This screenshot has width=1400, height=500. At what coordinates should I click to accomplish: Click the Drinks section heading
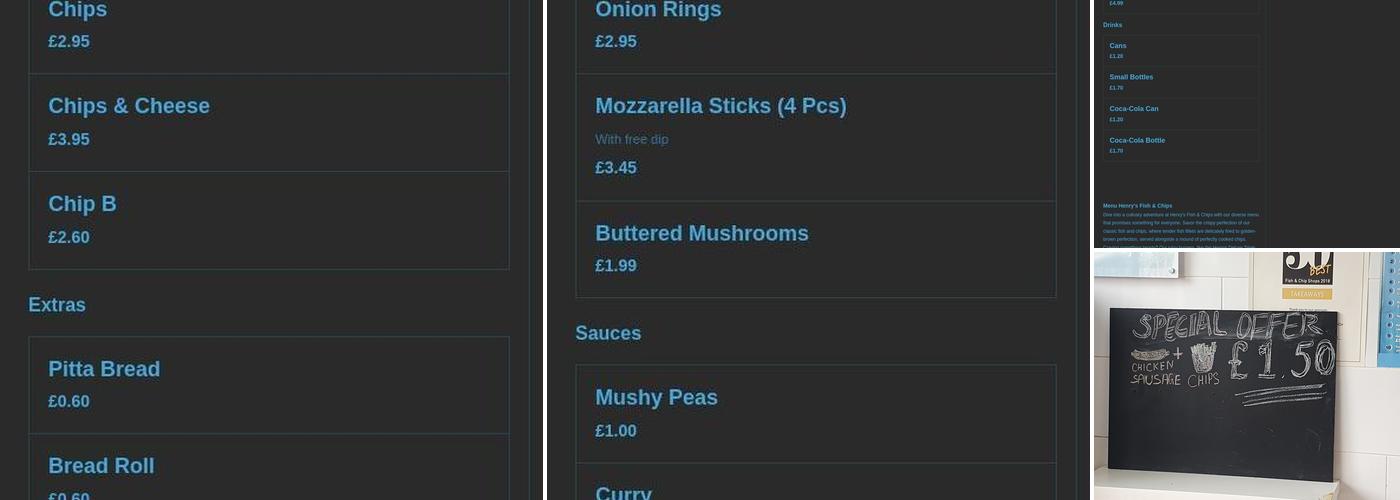coord(1112,25)
